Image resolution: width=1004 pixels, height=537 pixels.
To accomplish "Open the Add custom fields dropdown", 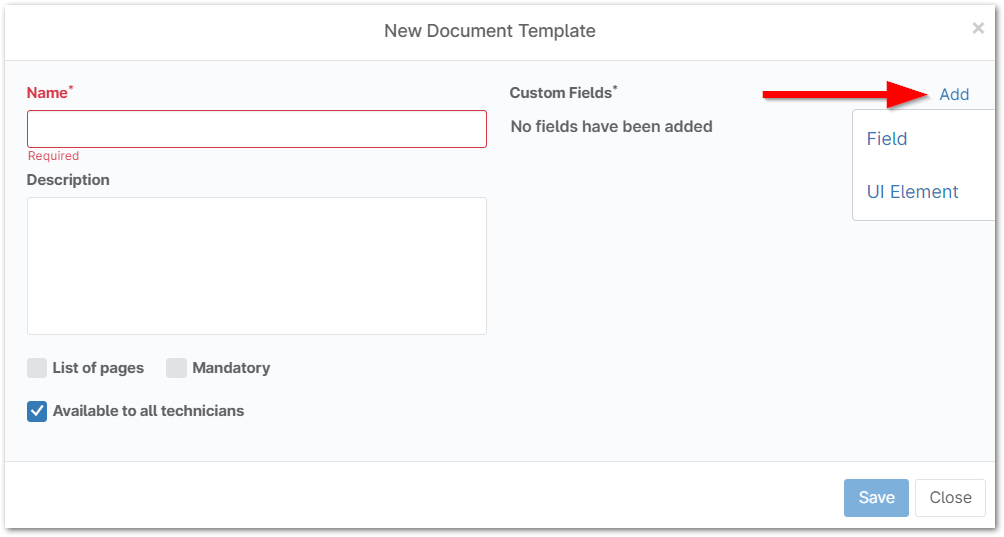I will click(x=954, y=94).
